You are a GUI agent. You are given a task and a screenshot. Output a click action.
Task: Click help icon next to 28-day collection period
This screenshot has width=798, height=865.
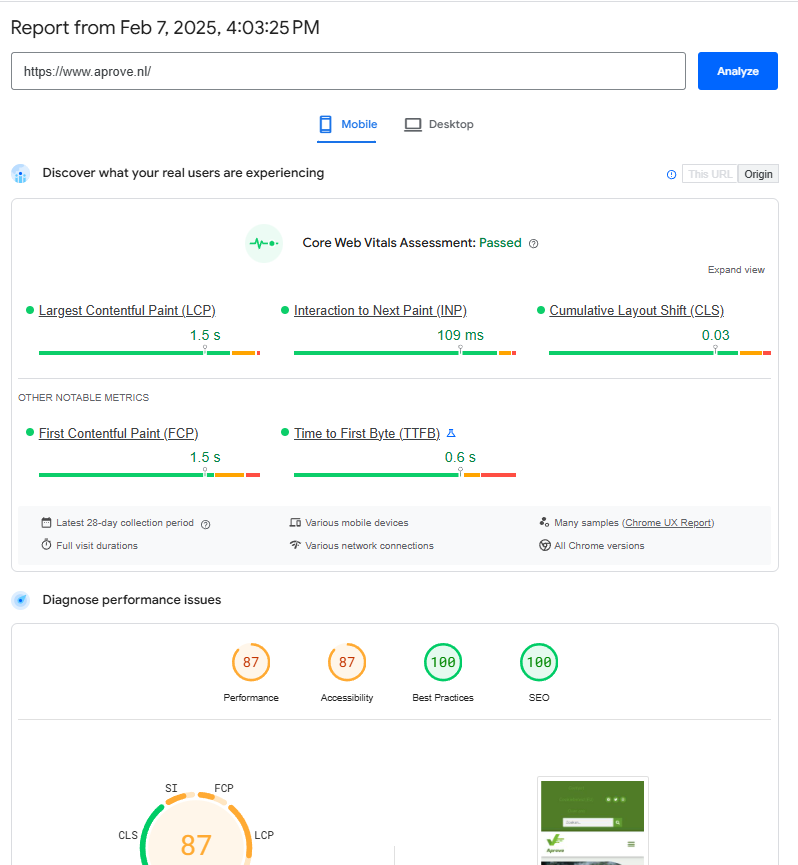pos(206,523)
